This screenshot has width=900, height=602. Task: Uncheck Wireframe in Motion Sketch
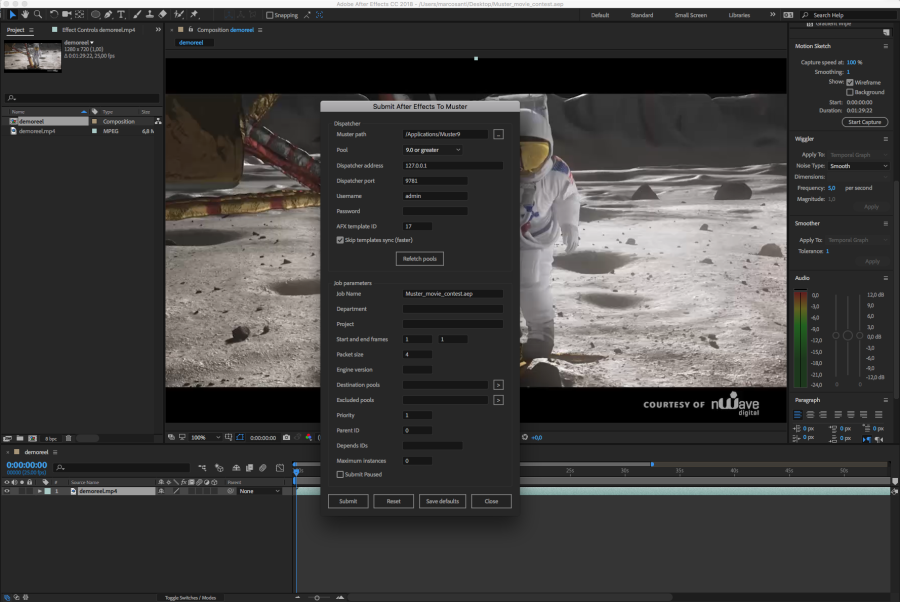849,83
